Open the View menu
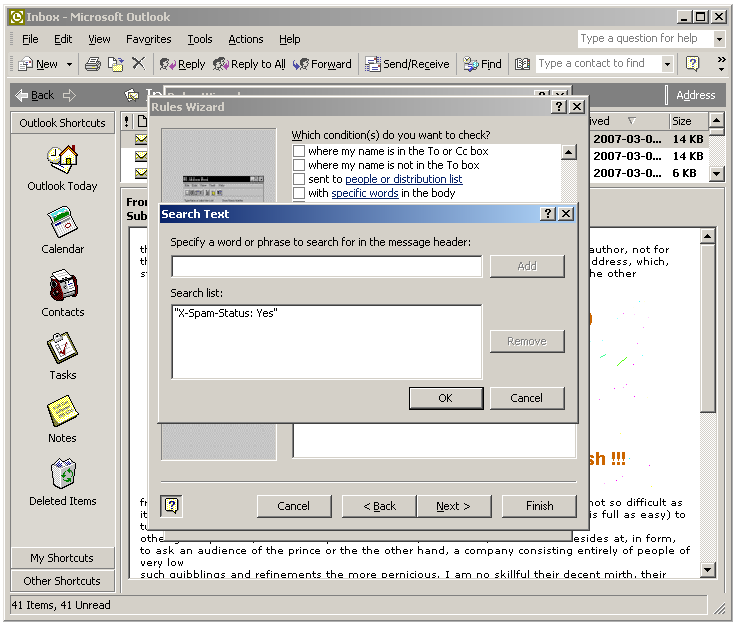Screen dimensions: 738x629 click(99, 40)
